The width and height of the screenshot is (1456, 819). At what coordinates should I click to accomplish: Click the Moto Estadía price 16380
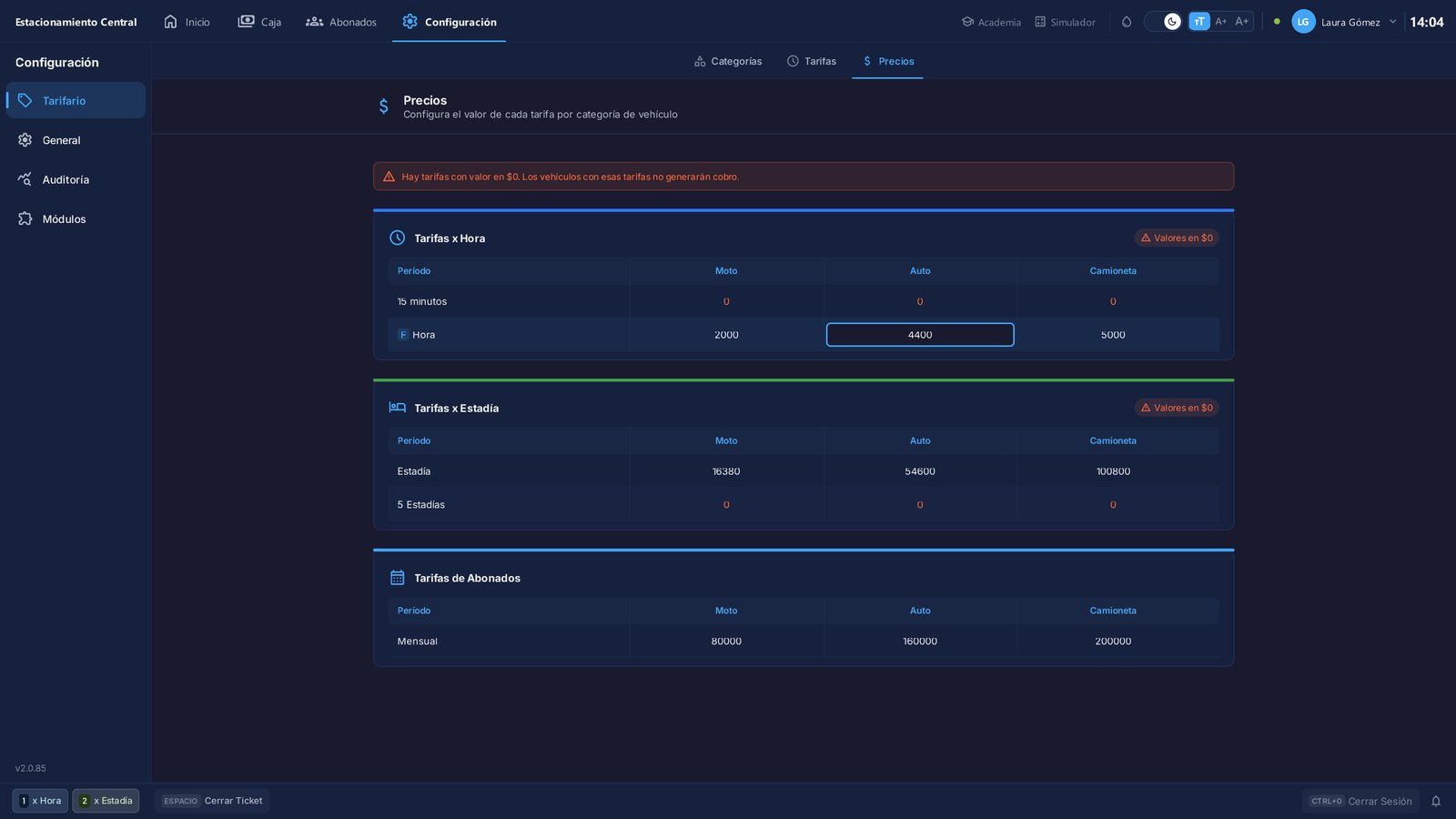tap(726, 471)
